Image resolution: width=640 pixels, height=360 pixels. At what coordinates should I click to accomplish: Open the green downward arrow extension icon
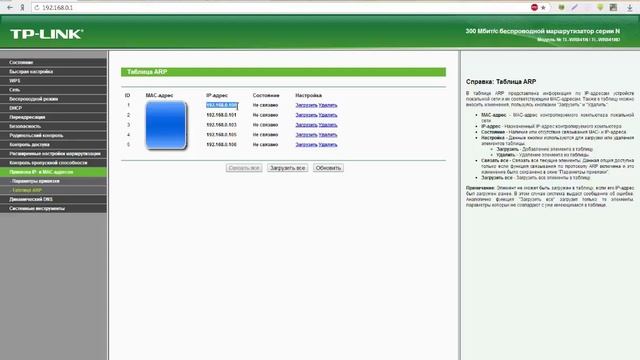click(x=600, y=7)
